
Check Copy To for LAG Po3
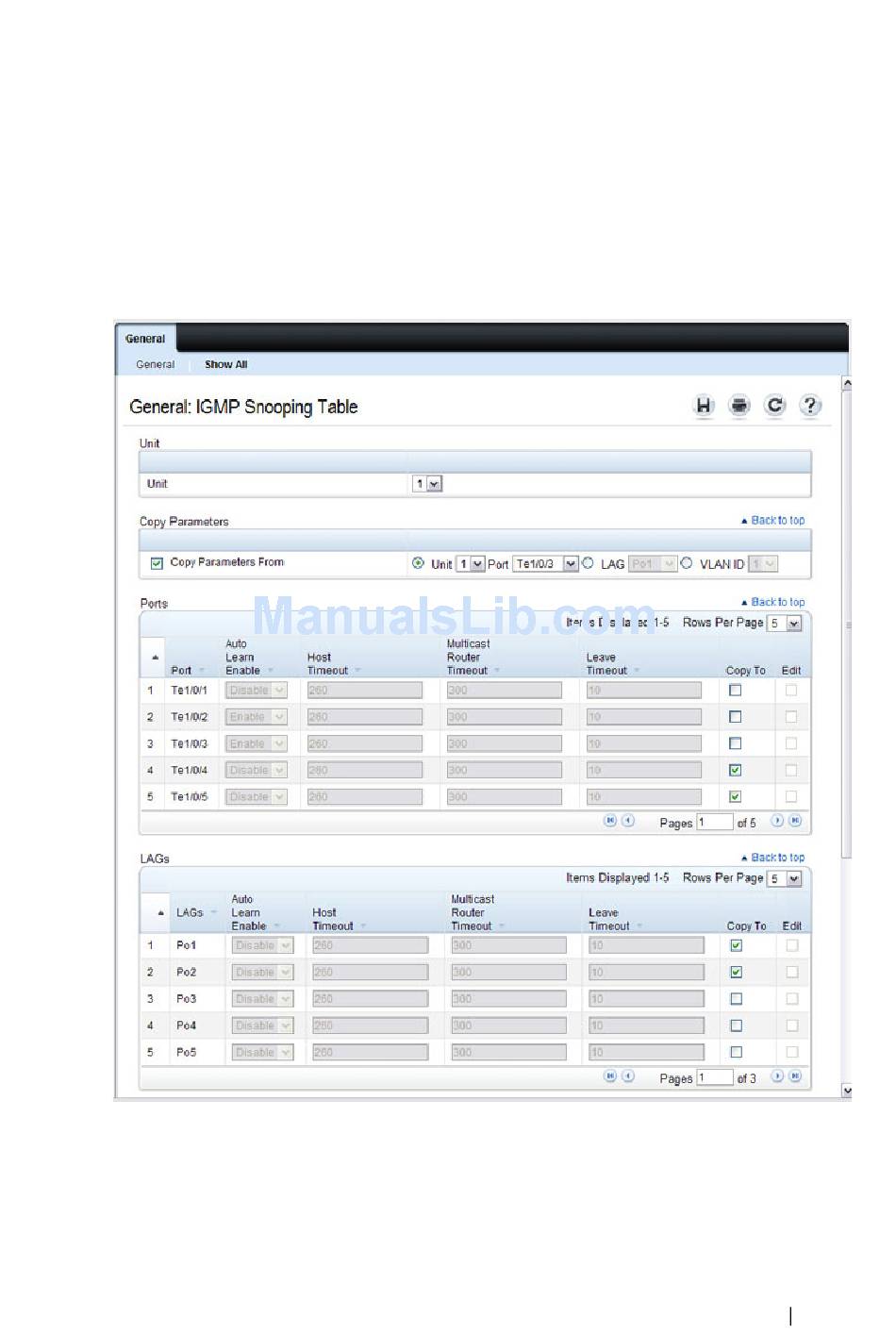pyautogui.click(x=737, y=998)
